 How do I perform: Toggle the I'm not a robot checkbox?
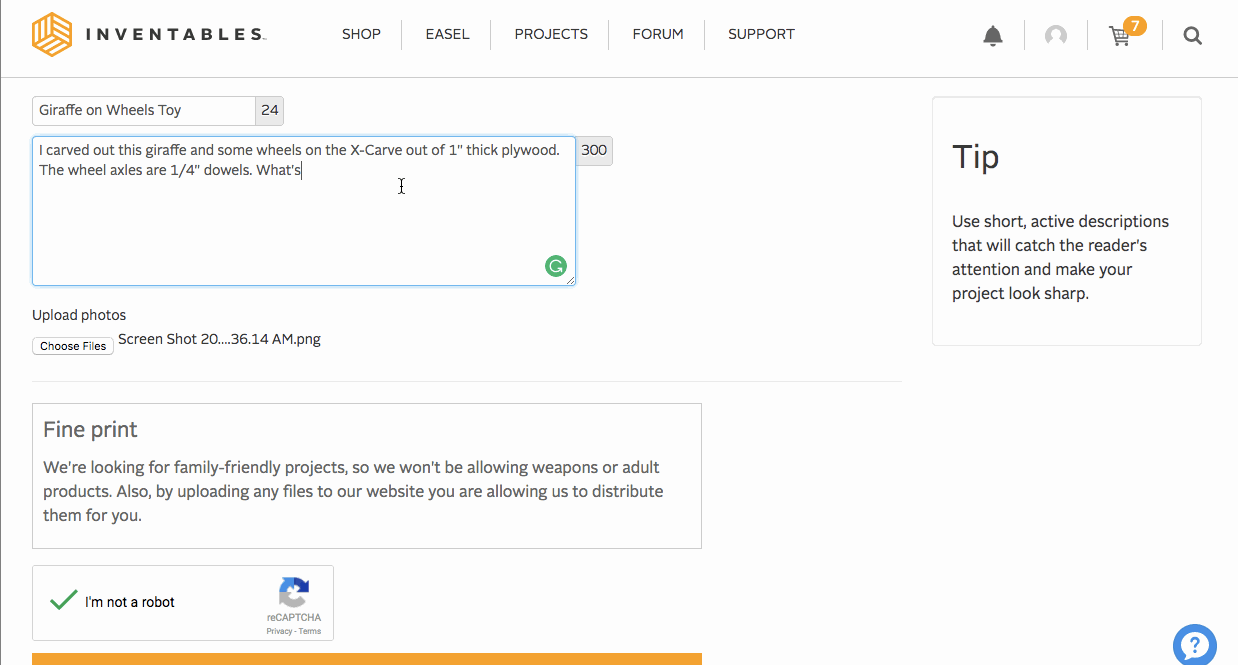(x=64, y=601)
